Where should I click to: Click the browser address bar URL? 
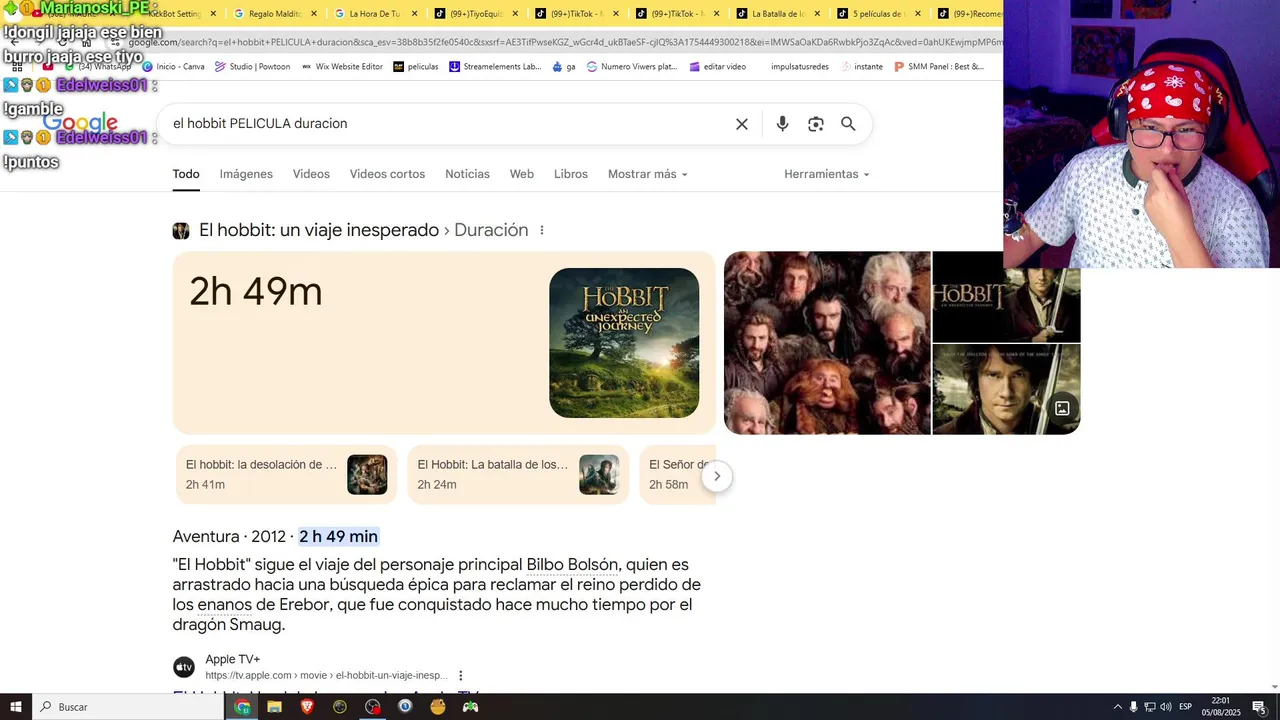pos(565,42)
